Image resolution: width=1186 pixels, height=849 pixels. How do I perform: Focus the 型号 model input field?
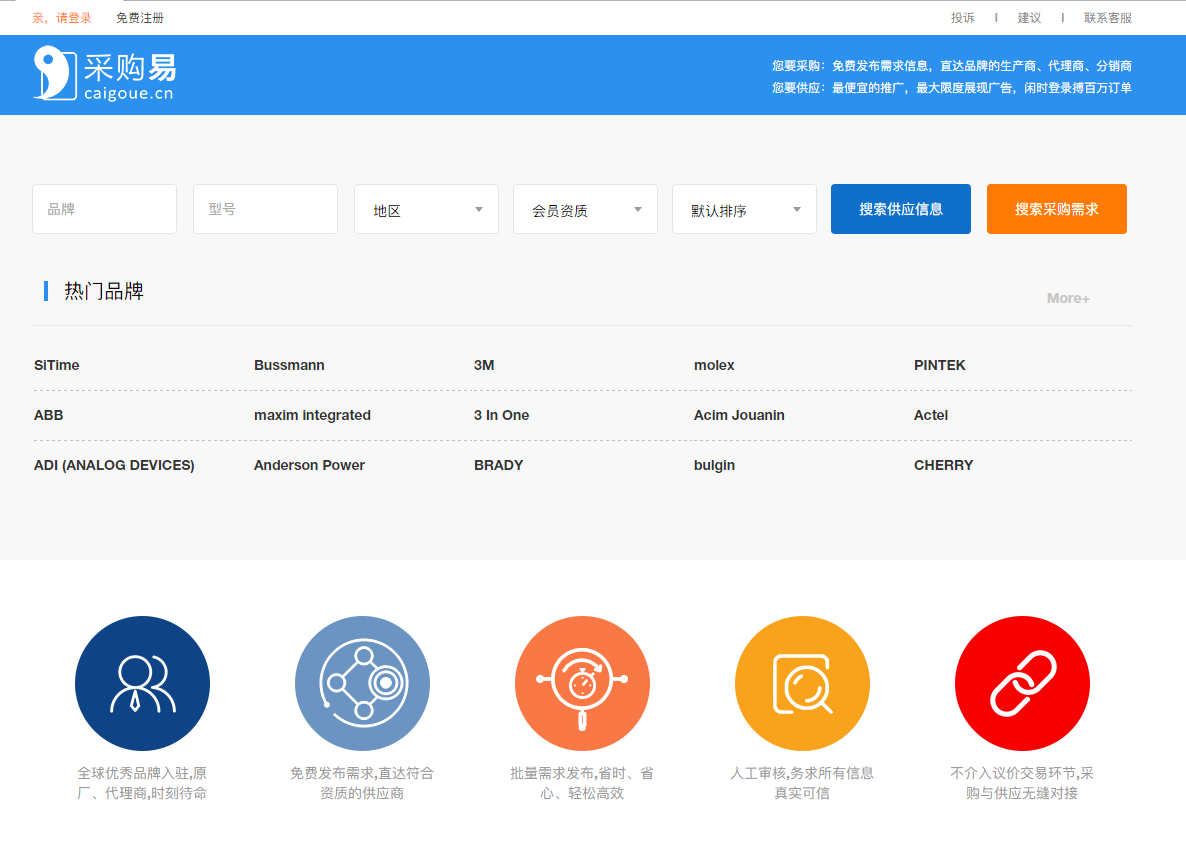point(265,209)
